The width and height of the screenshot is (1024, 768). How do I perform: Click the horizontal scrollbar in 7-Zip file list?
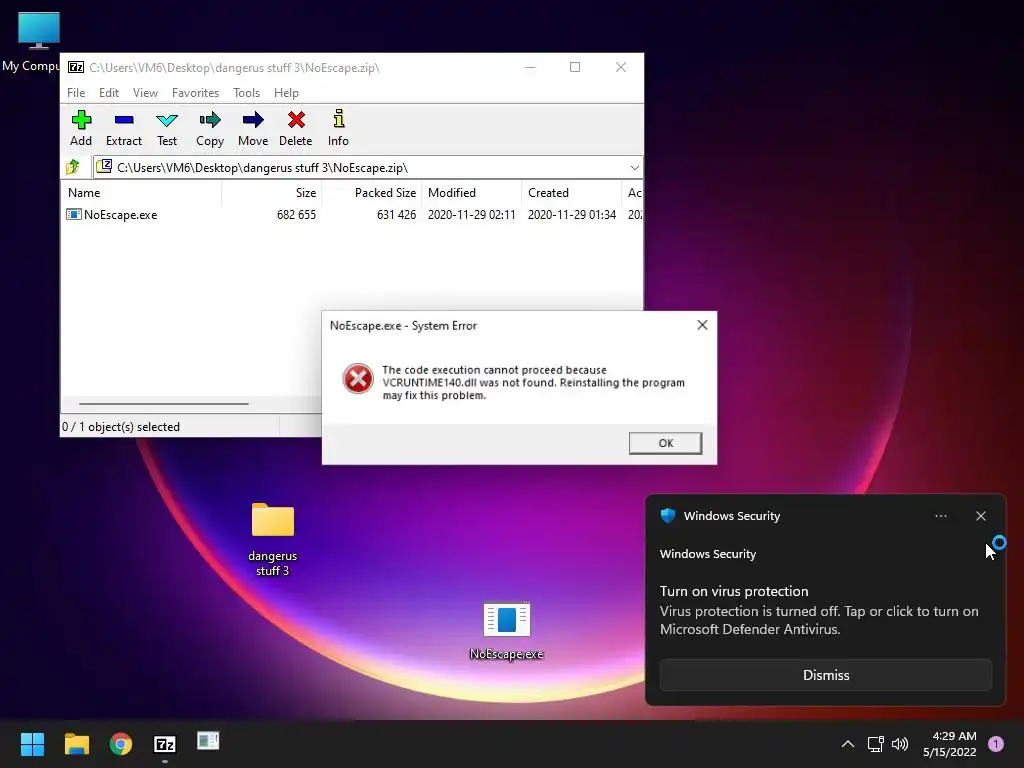[163, 404]
